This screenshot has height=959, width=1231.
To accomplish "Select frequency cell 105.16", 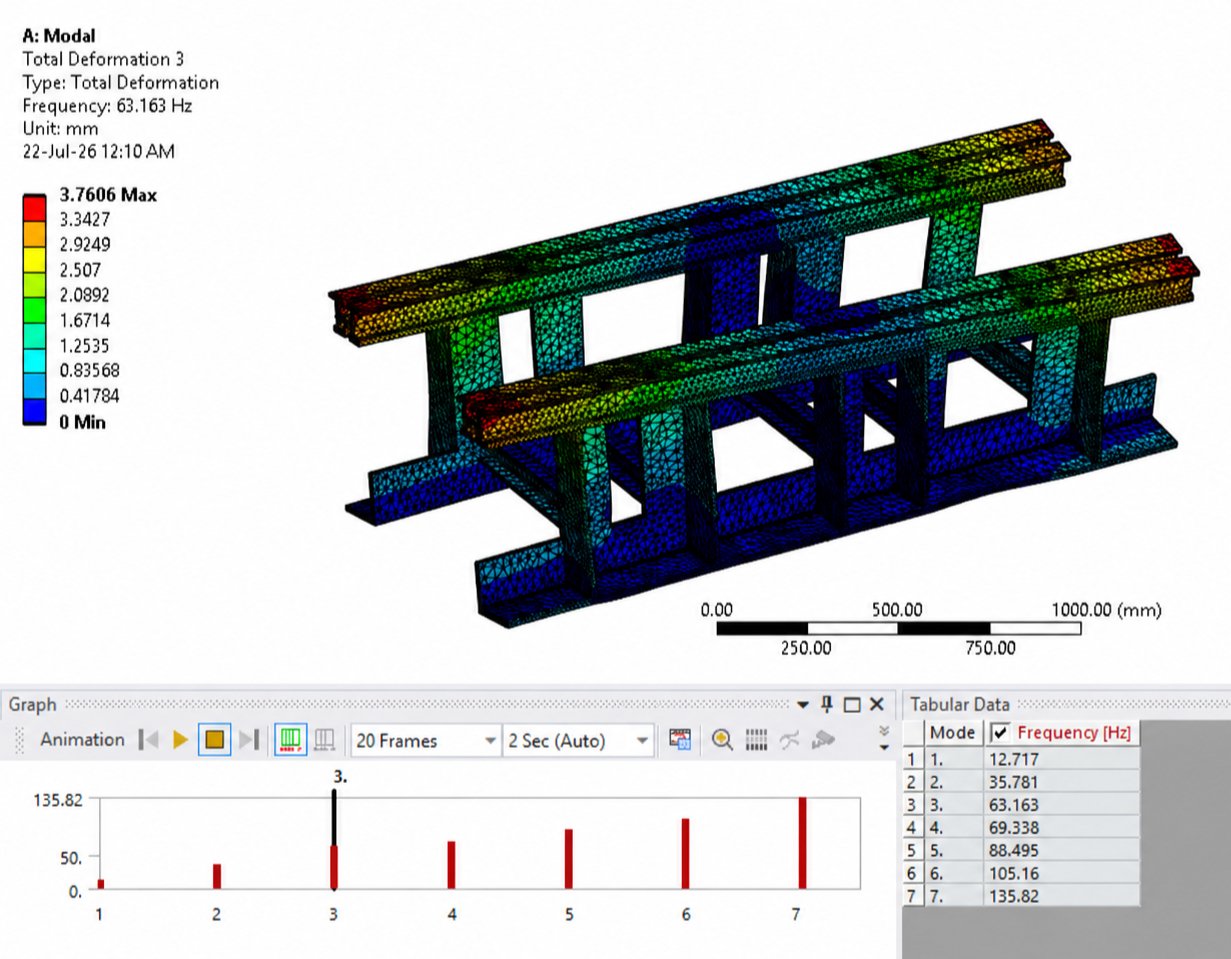I will click(x=1060, y=873).
